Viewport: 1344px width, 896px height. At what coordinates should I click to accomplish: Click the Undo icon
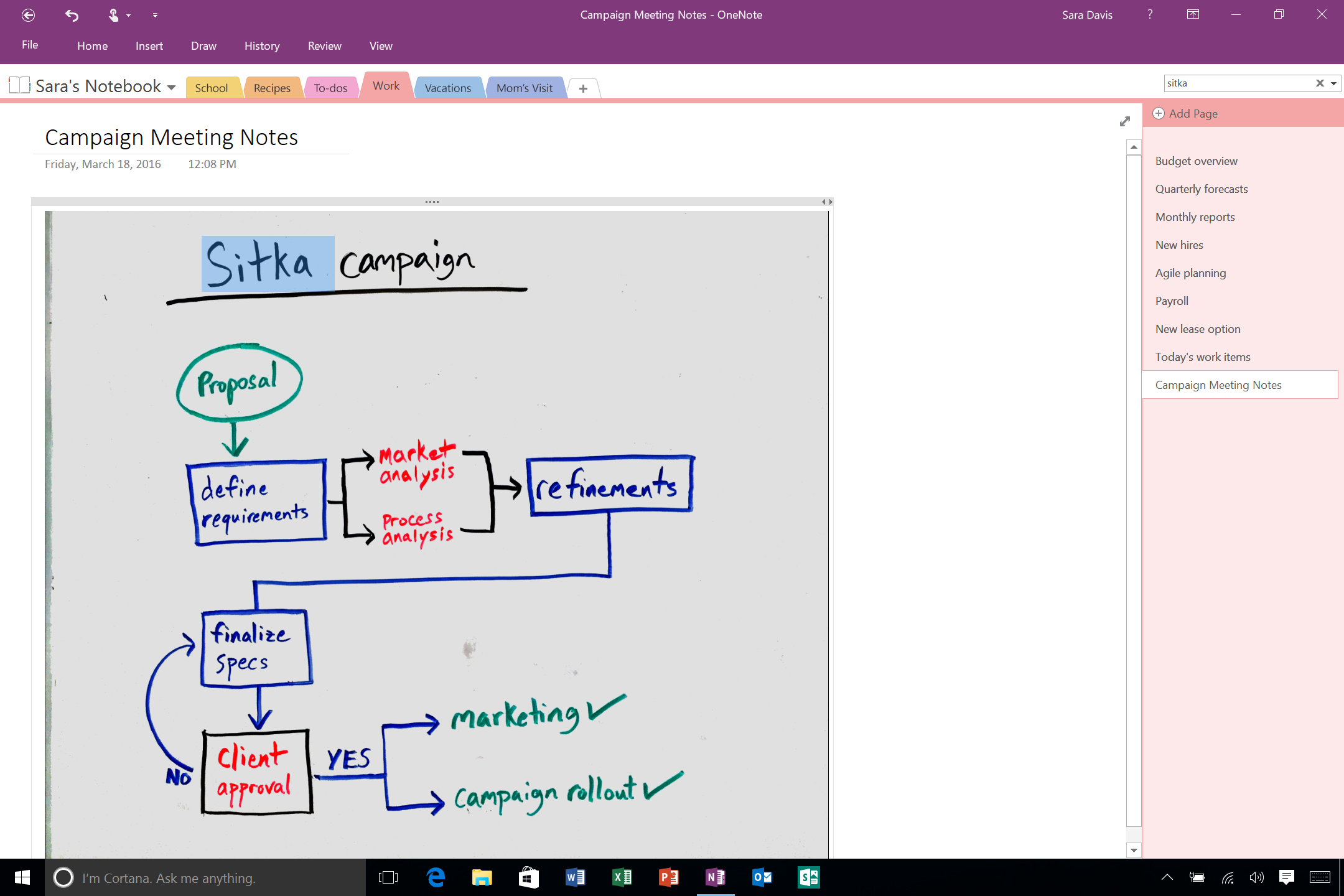coord(72,15)
